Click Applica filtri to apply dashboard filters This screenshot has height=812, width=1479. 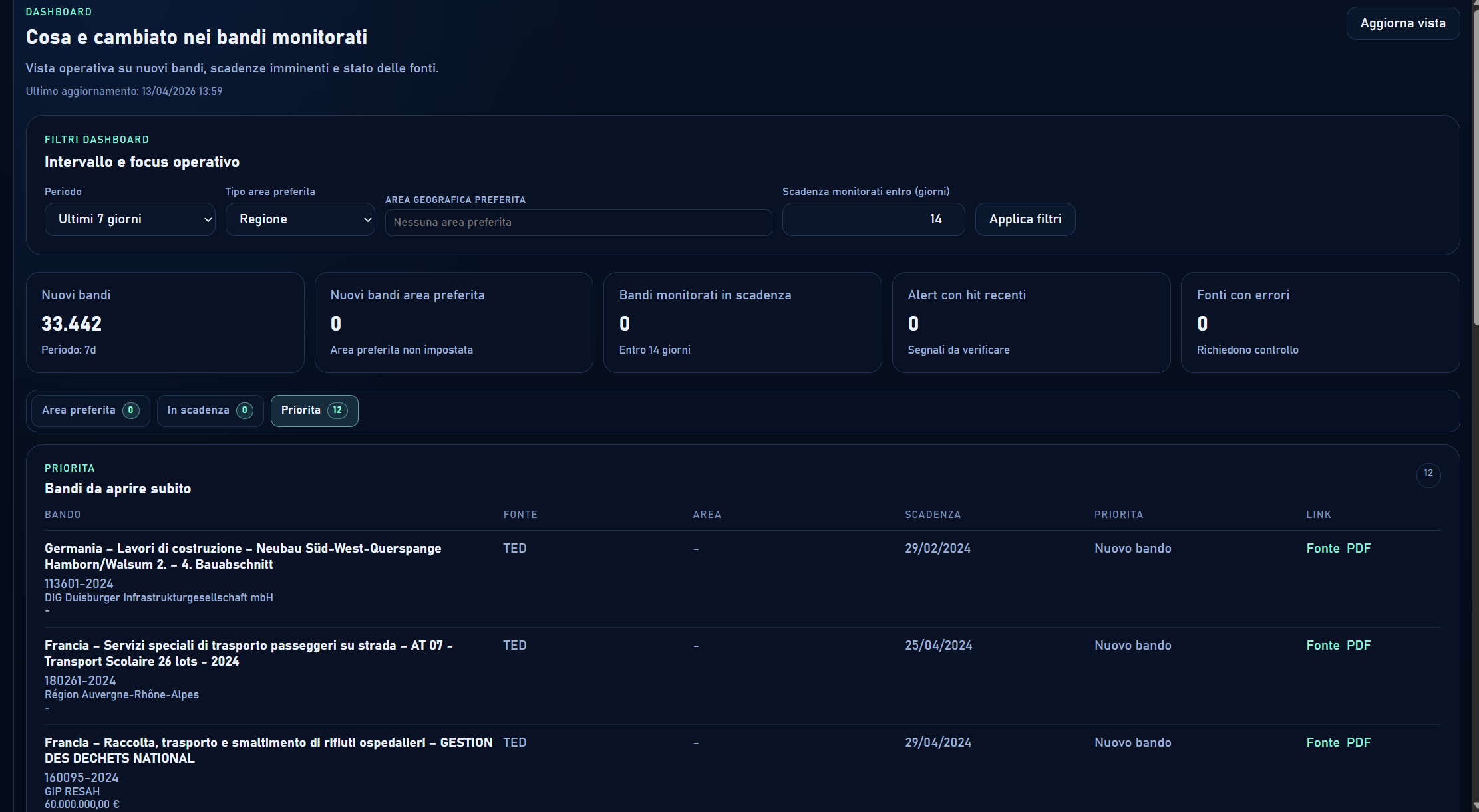pos(1025,219)
